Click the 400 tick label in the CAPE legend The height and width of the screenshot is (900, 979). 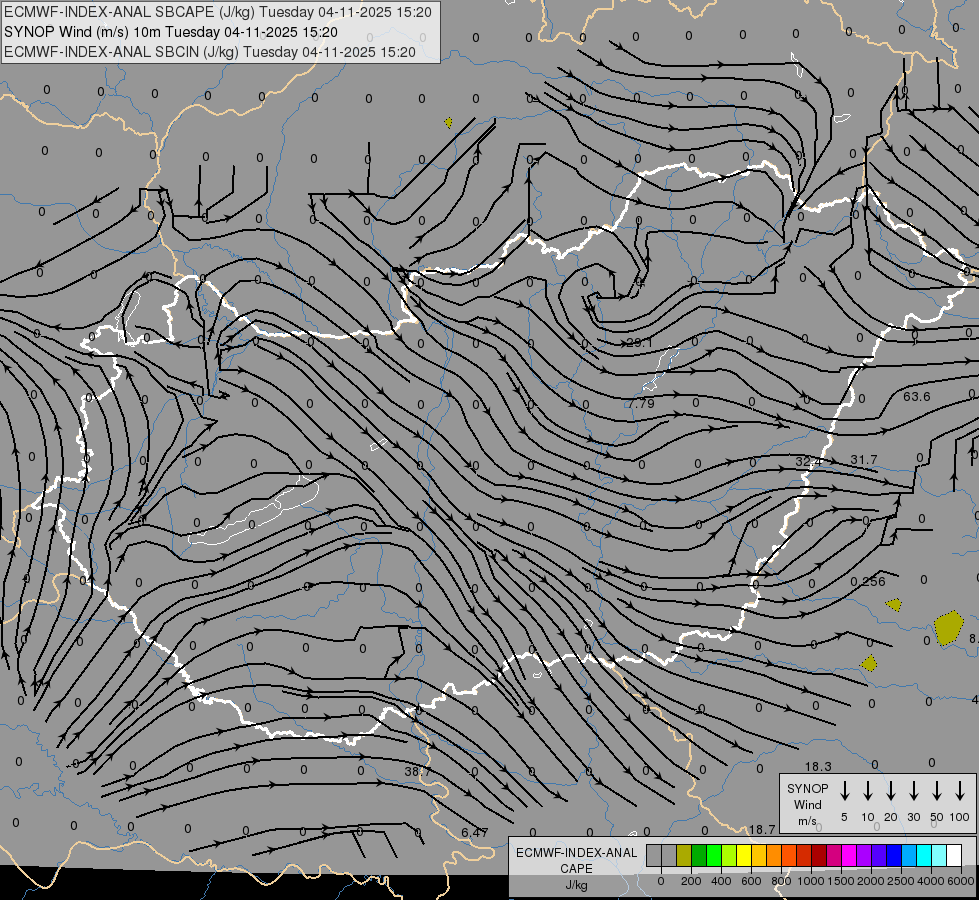(x=721, y=881)
